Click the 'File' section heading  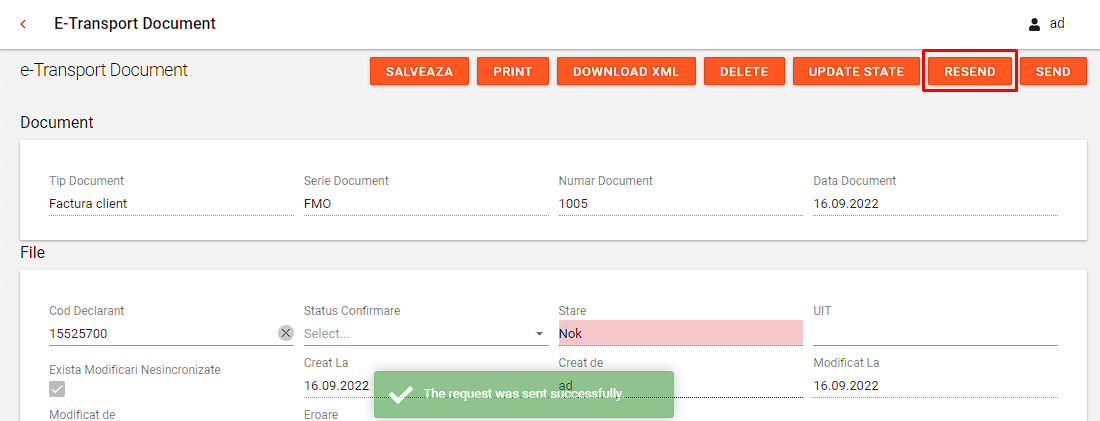pos(33,252)
